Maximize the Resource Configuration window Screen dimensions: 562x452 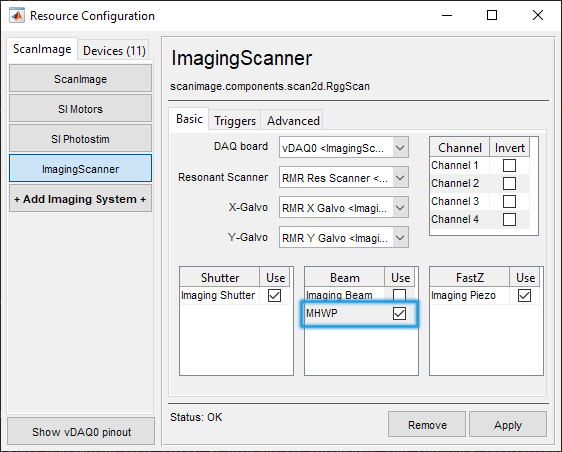tap(492, 15)
